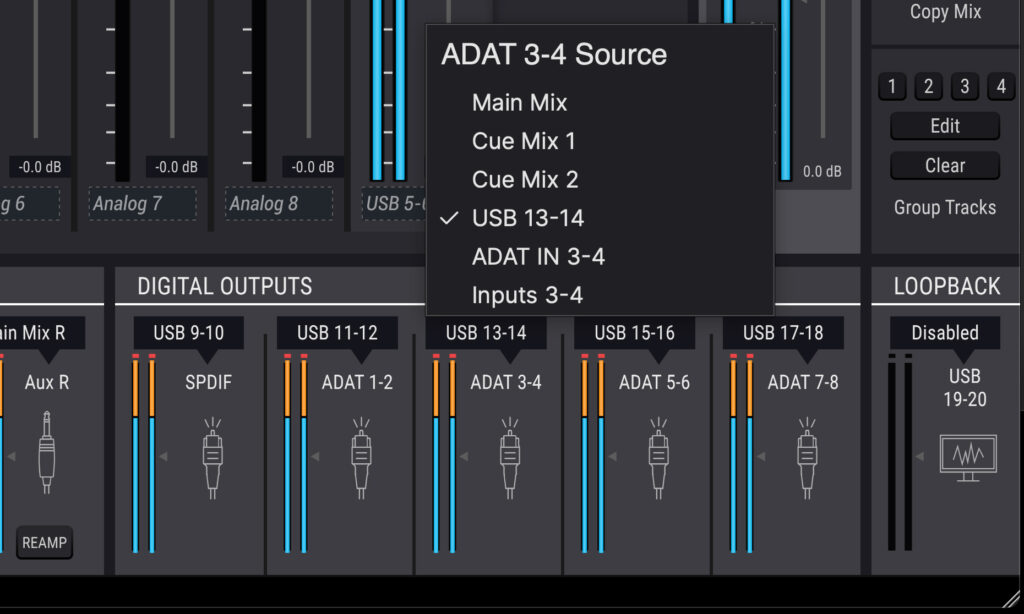Open the USB 13-14 source dropdown

[486, 333]
